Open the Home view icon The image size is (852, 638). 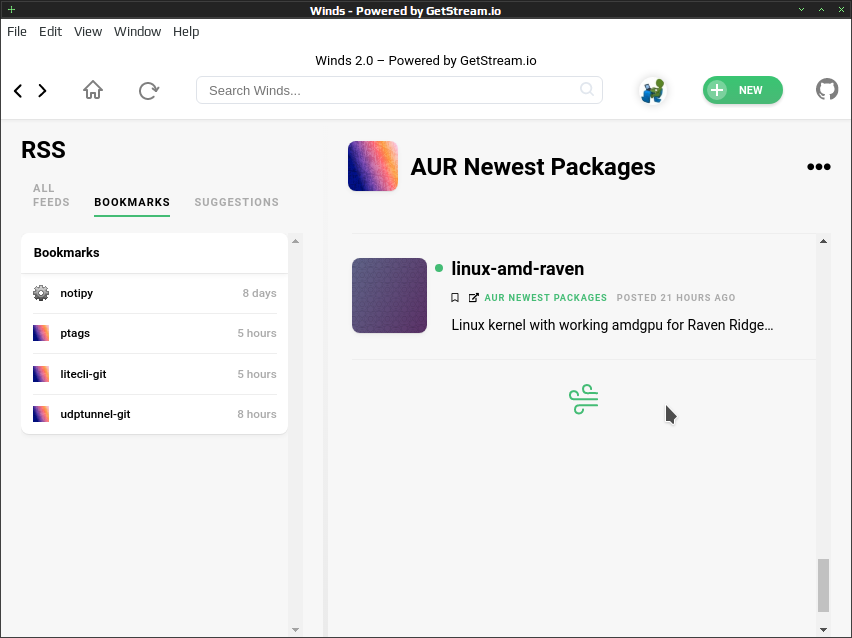coord(93,90)
